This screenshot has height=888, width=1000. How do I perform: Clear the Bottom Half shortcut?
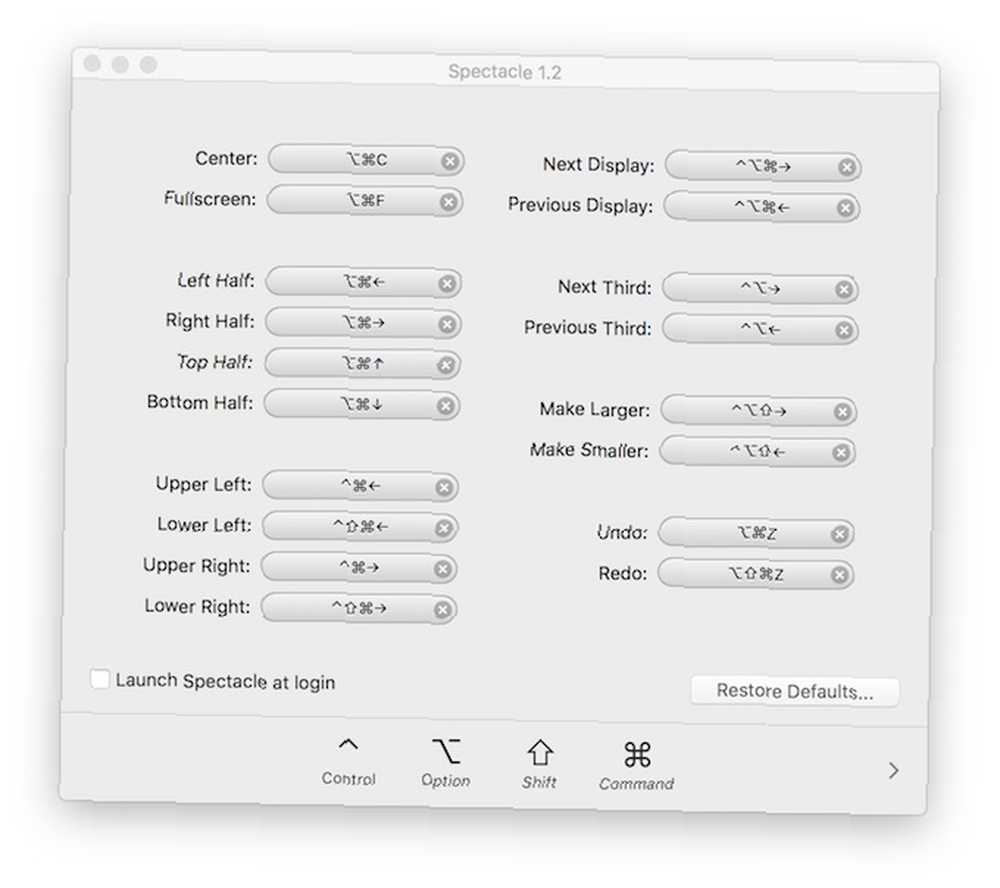(446, 406)
